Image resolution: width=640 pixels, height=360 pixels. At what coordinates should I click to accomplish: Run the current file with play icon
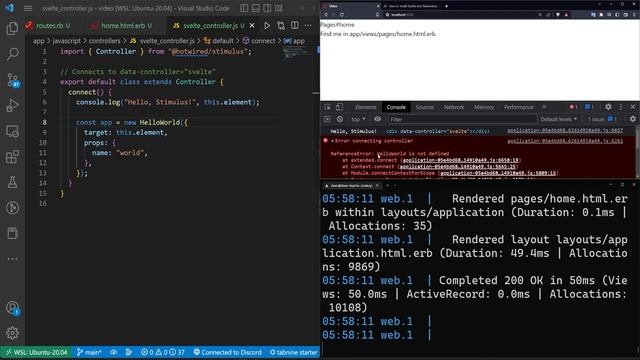point(267,25)
